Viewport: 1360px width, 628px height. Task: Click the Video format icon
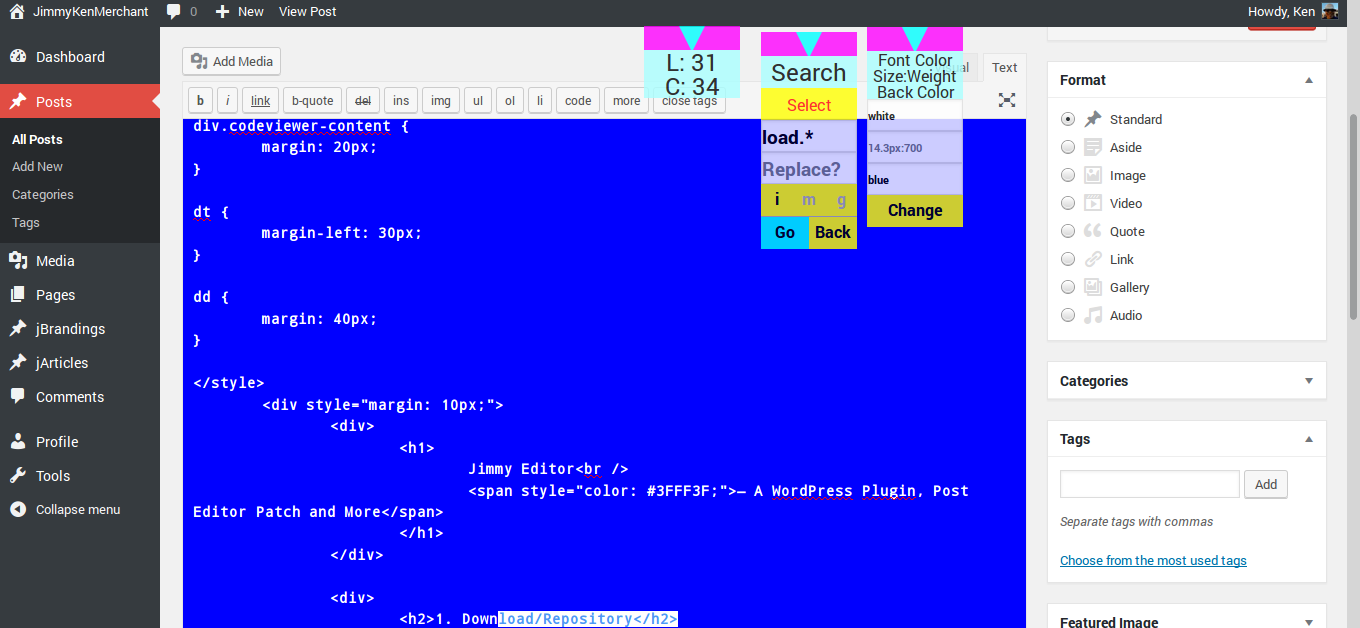(x=1093, y=203)
